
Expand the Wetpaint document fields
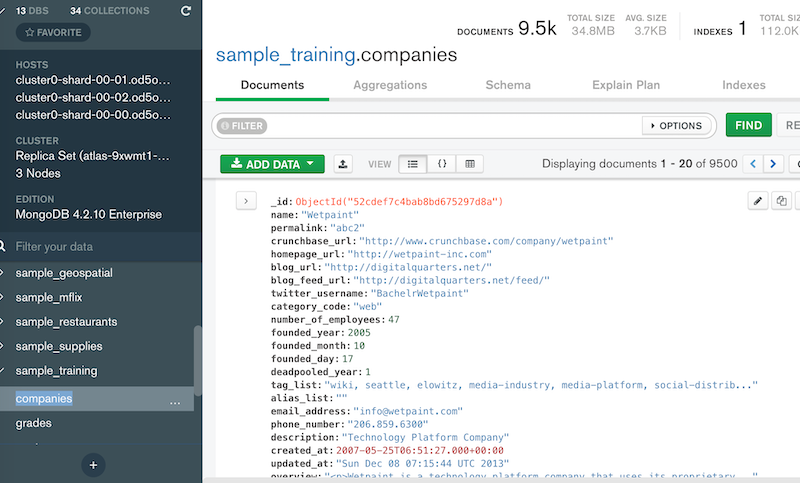click(x=246, y=201)
